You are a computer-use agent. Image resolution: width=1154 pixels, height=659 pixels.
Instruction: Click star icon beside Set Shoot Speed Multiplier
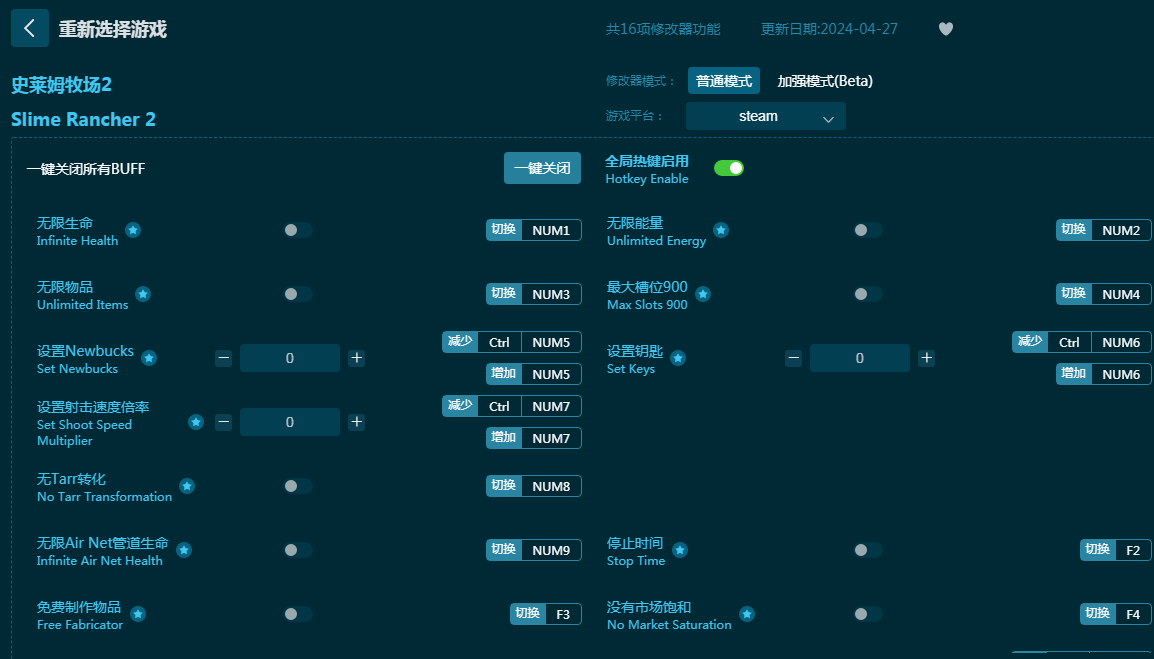(x=196, y=422)
